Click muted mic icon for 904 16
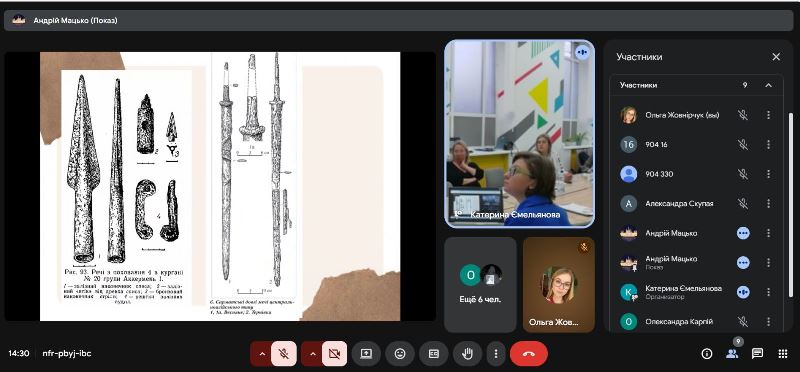 tap(743, 145)
